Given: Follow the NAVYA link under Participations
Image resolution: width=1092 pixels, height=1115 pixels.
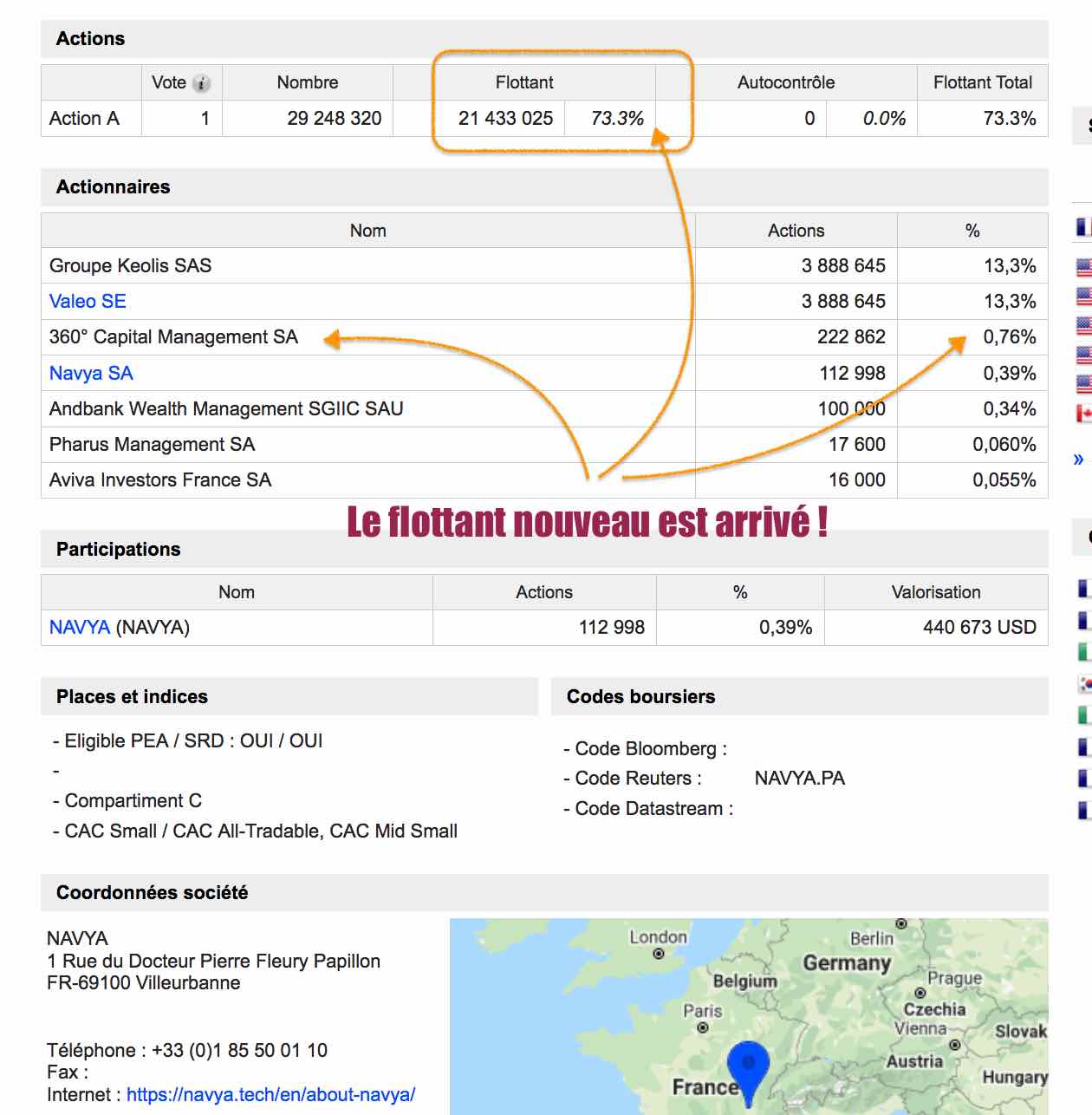Looking at the screenshot, I should click(80, 628).
